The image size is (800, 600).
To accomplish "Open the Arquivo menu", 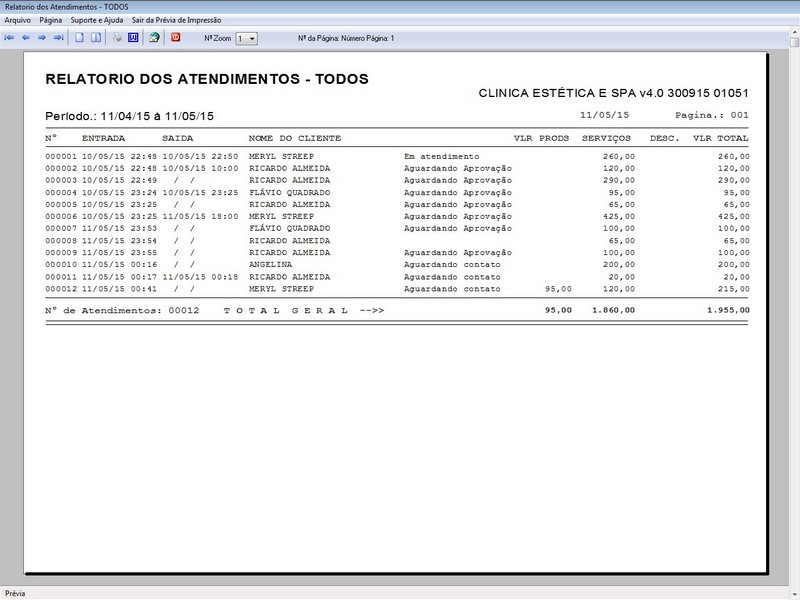I will point(17,20).
